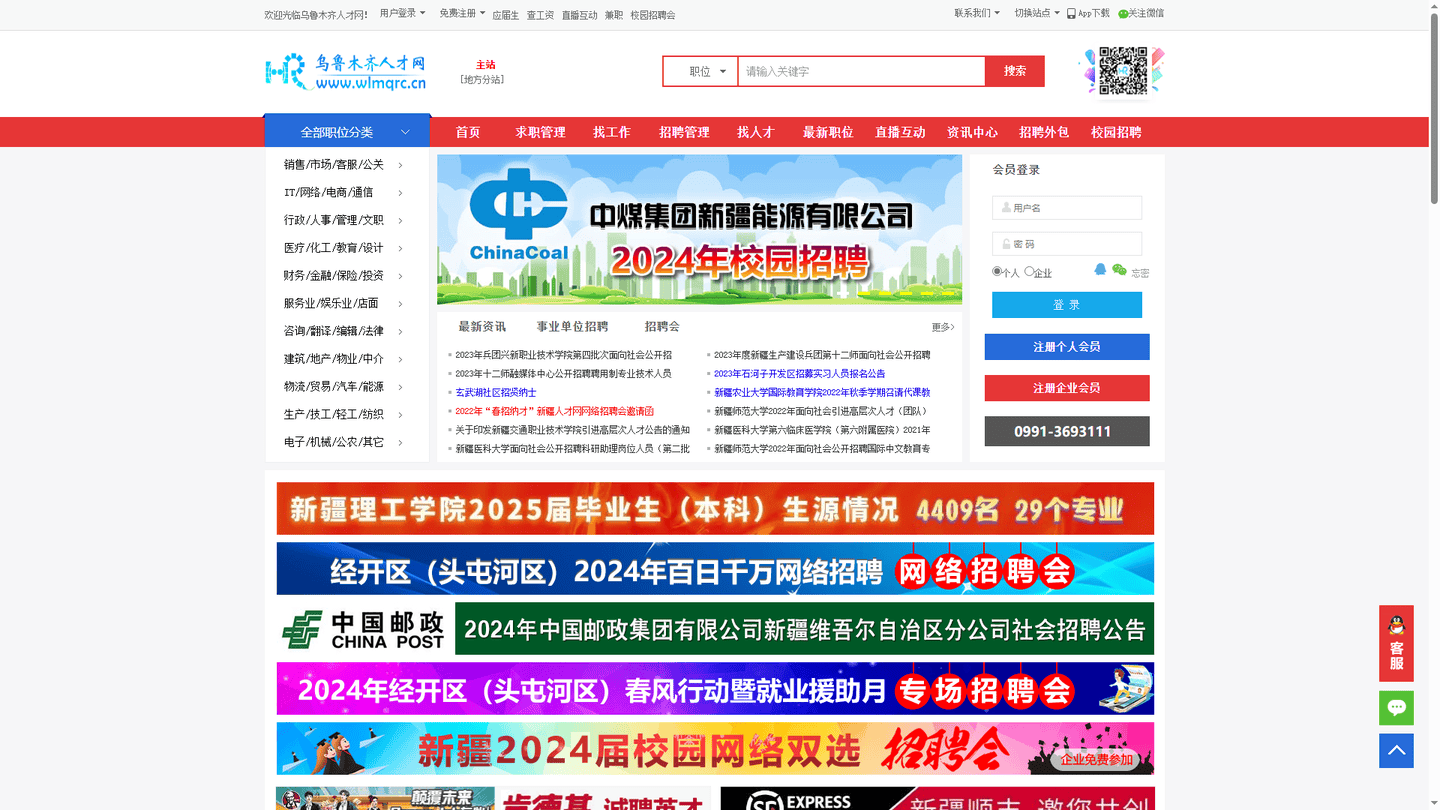The height and width of the screenshot is (810, 1440).
Task: Switch to the 招聘会 tab
Action: [662, 327]
